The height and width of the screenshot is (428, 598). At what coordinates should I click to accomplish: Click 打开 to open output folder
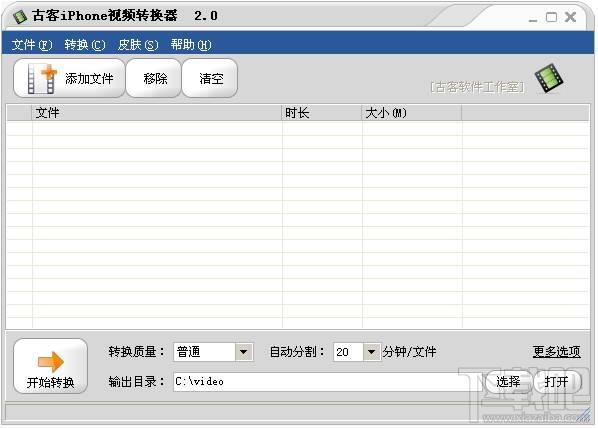557,381
